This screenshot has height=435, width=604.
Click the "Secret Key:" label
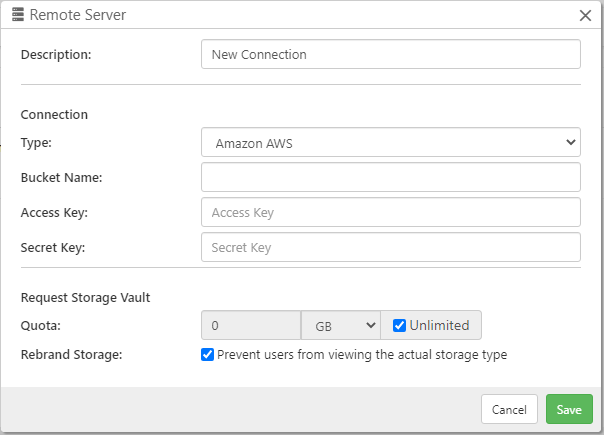53,248
